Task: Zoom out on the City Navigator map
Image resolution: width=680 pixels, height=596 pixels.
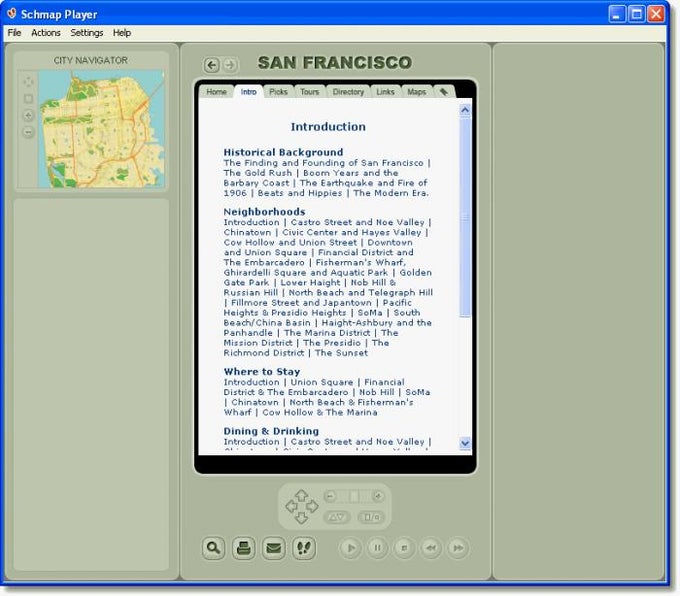Action: (28, 132)
